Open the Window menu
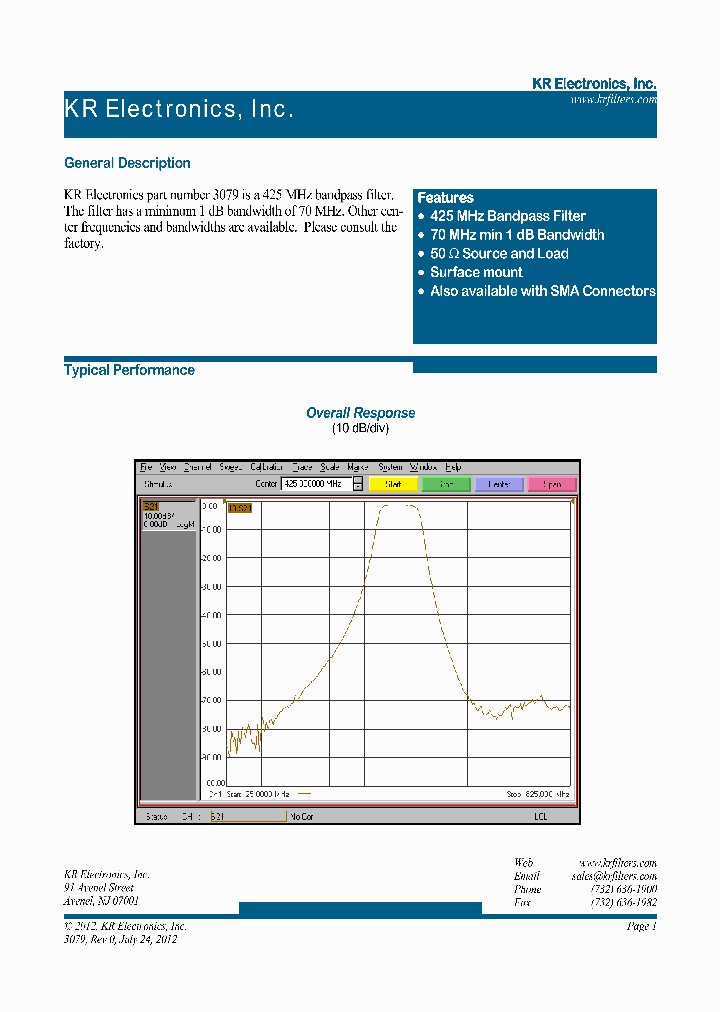 click(x=423, y=467)
